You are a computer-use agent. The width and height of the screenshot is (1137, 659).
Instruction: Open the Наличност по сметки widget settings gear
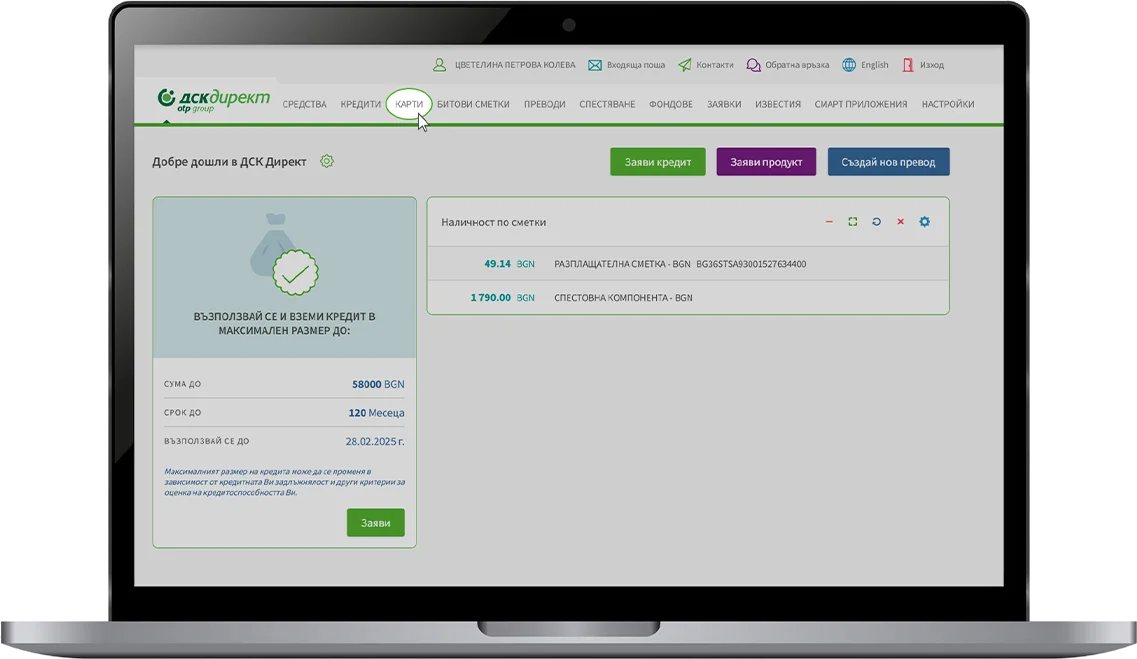click(x=925, y=222)
